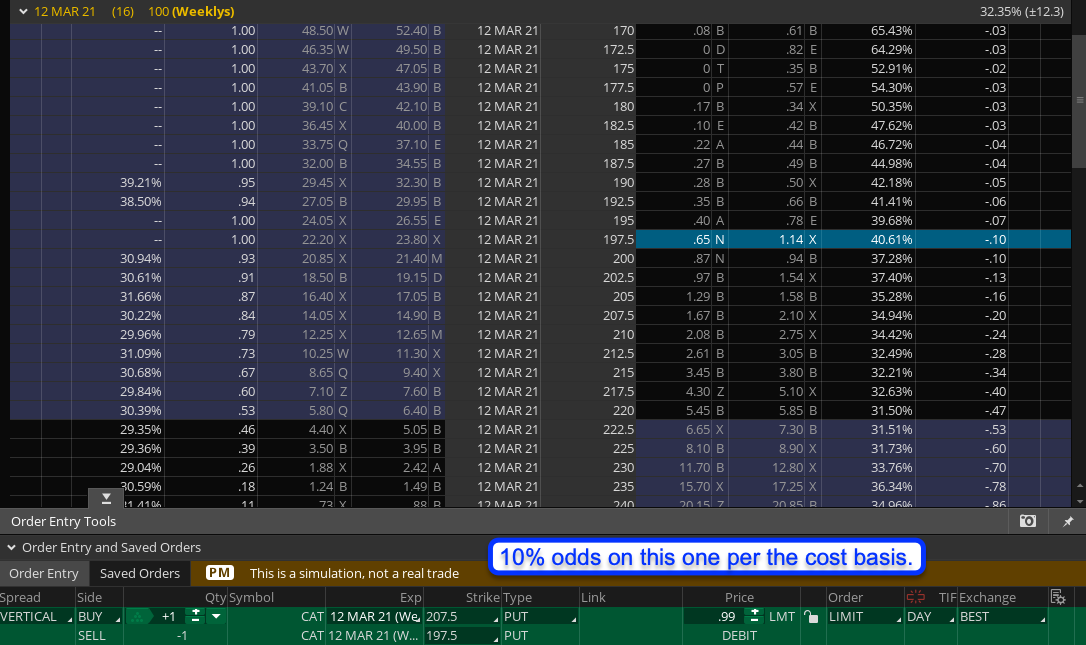Screen dimensions: 1086x645
Task: Open the quantity dropdown arrow
Action: click(x=216, y=617)
